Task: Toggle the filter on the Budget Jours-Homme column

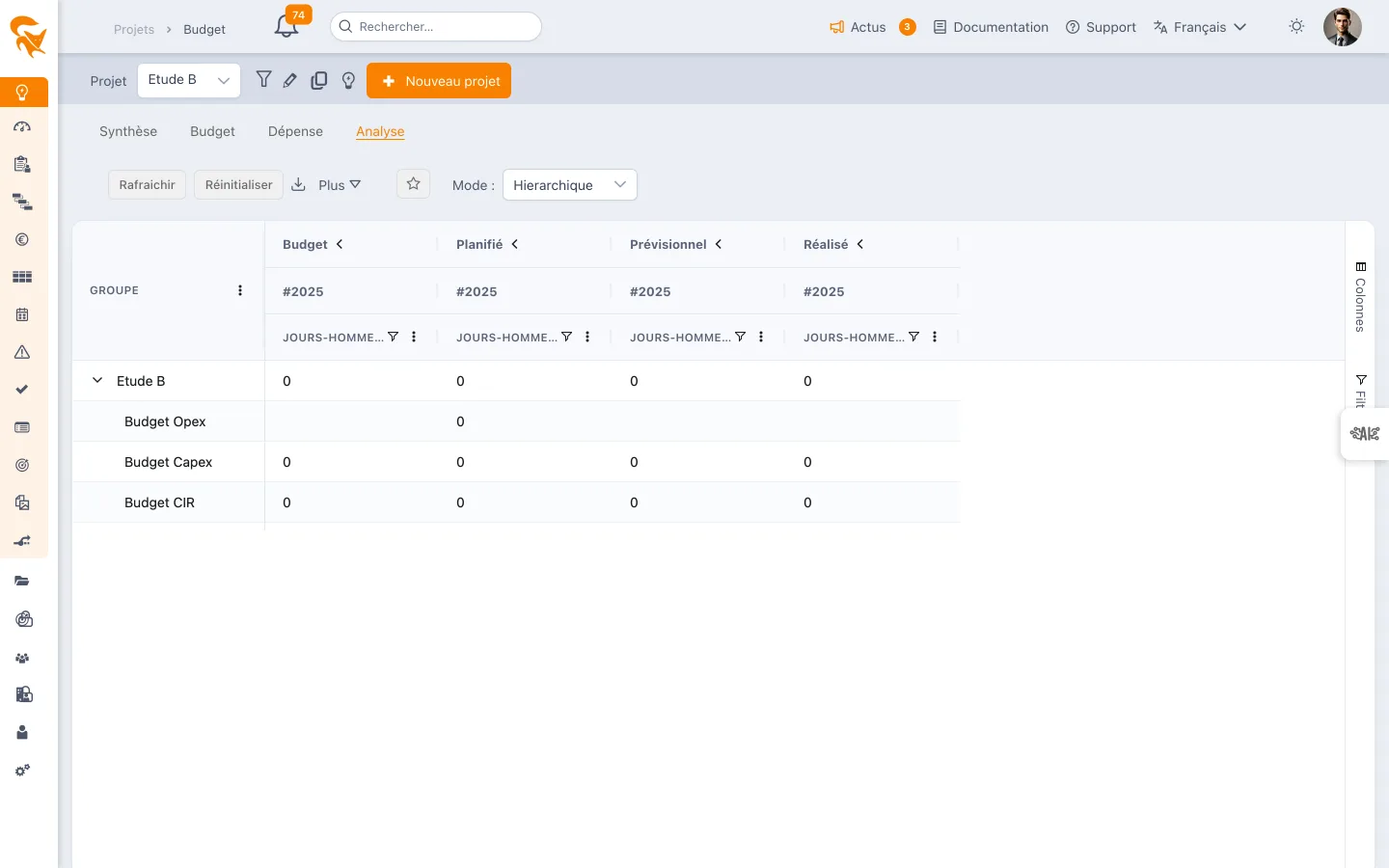Action: 394,337
